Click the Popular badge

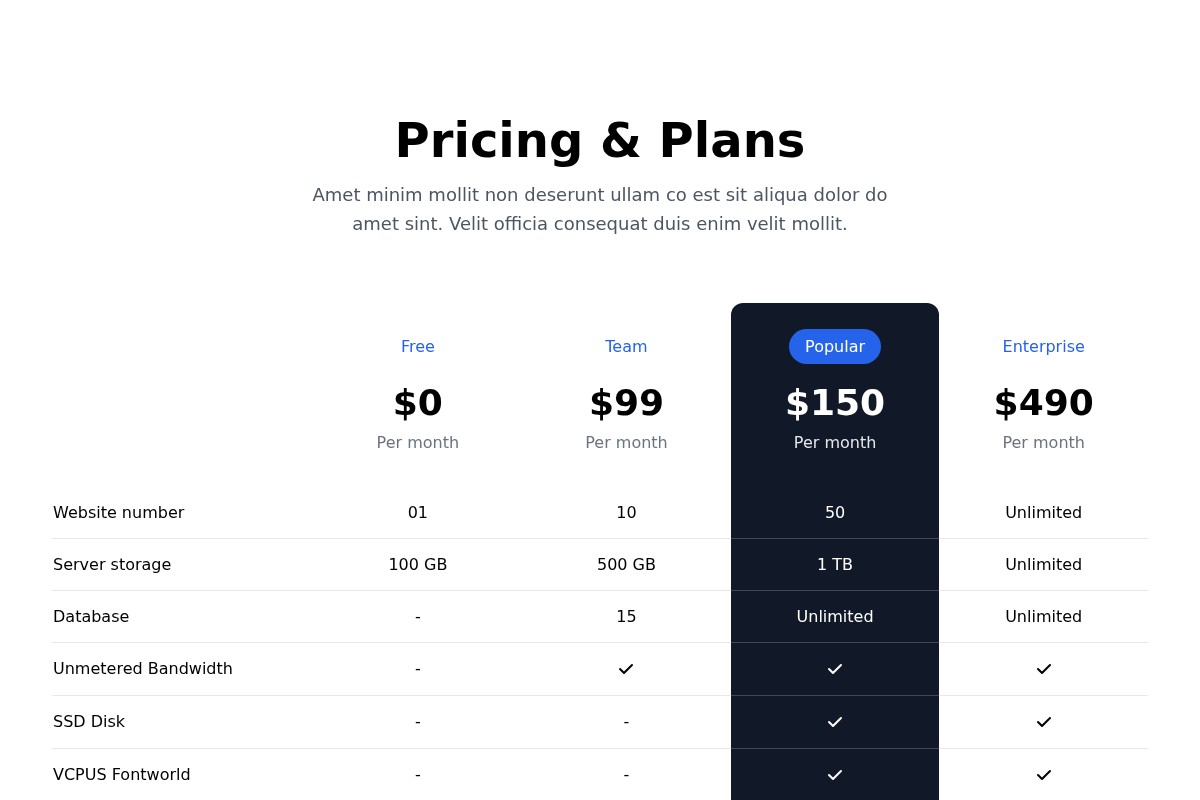(835, 346)
